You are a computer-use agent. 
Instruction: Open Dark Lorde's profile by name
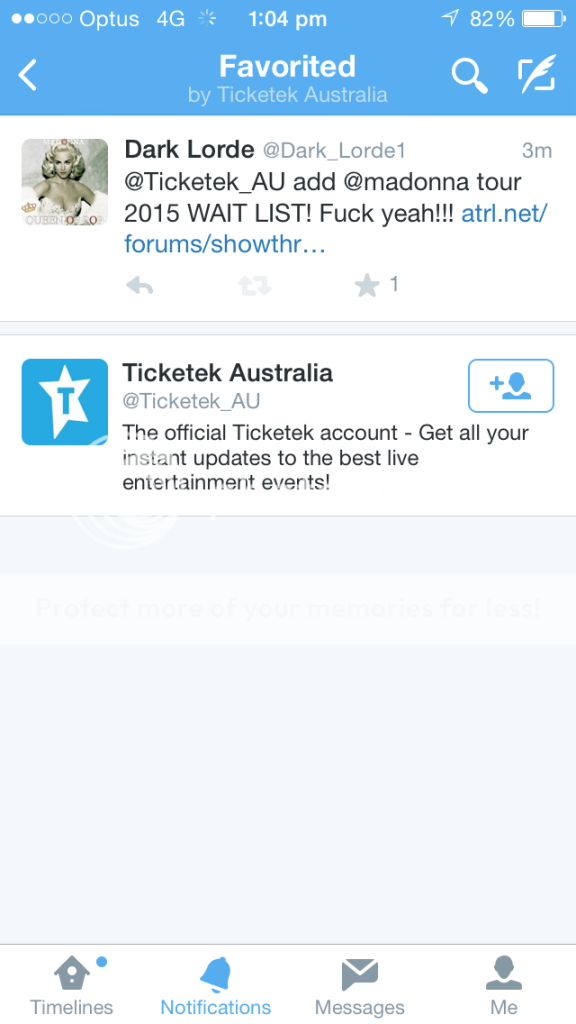point(189,150)
